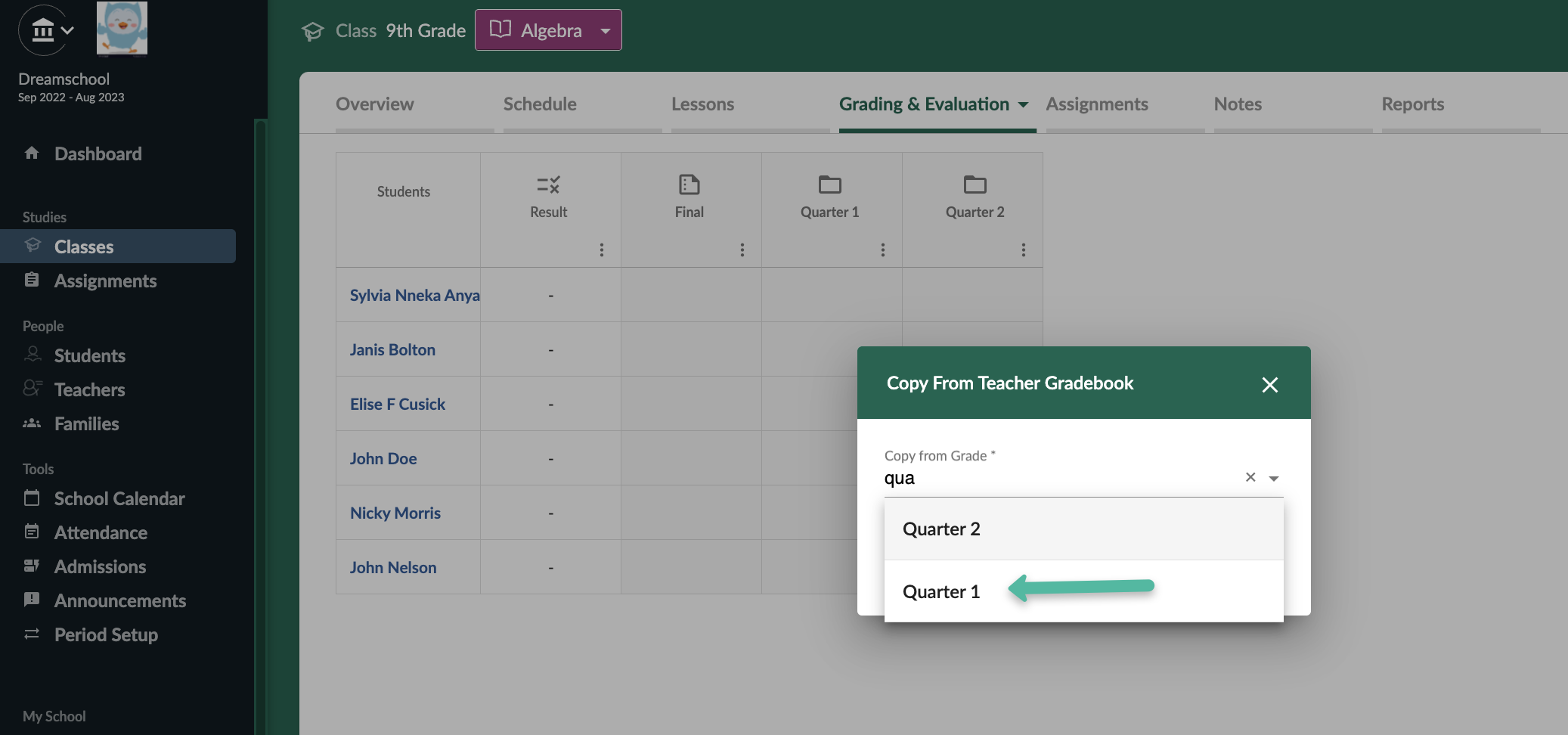Click the sidebar Assignments clipboard icon

point(32,280)
